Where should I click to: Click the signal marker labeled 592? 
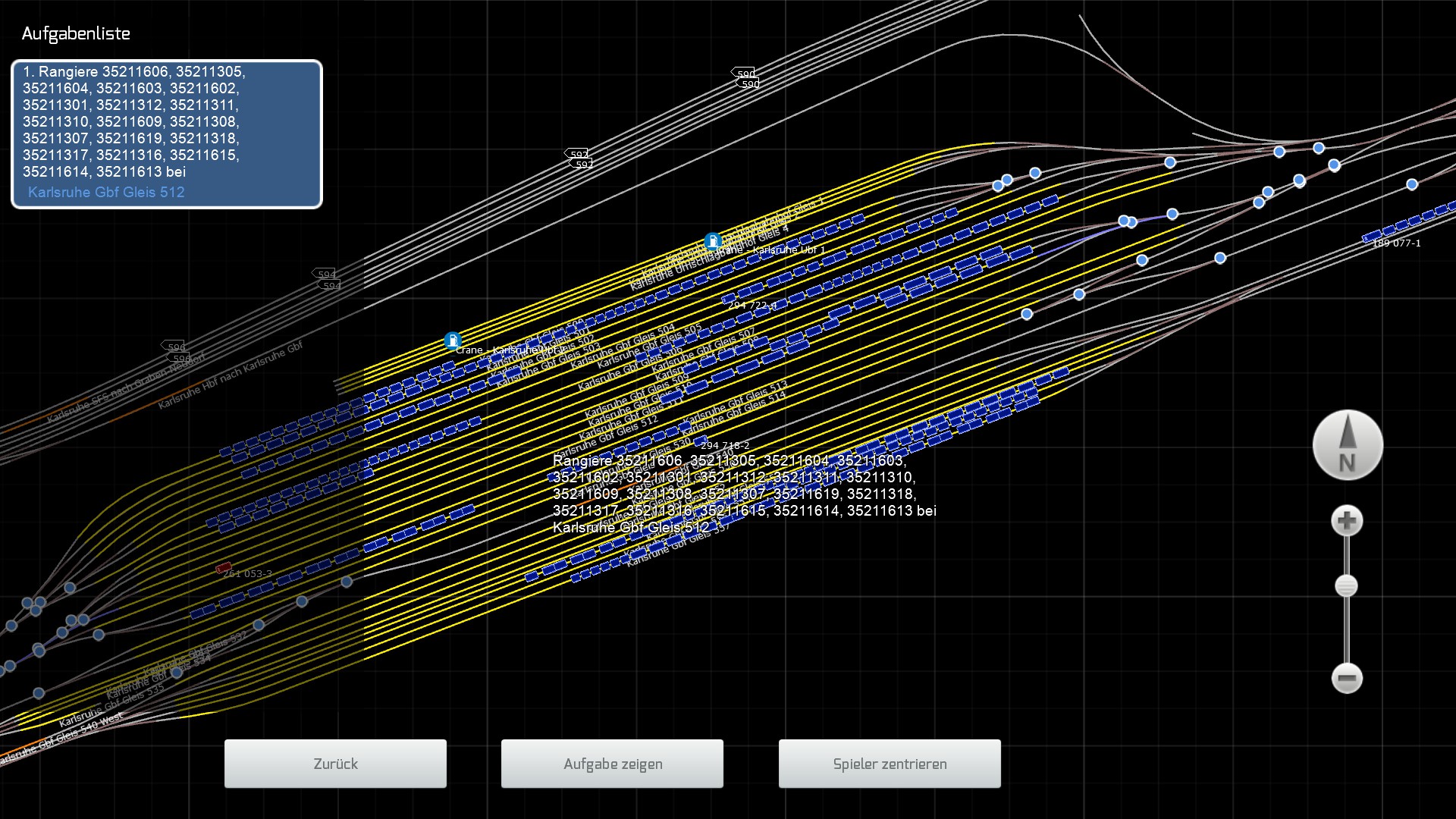pyautogui.click(x=577, y=153)
